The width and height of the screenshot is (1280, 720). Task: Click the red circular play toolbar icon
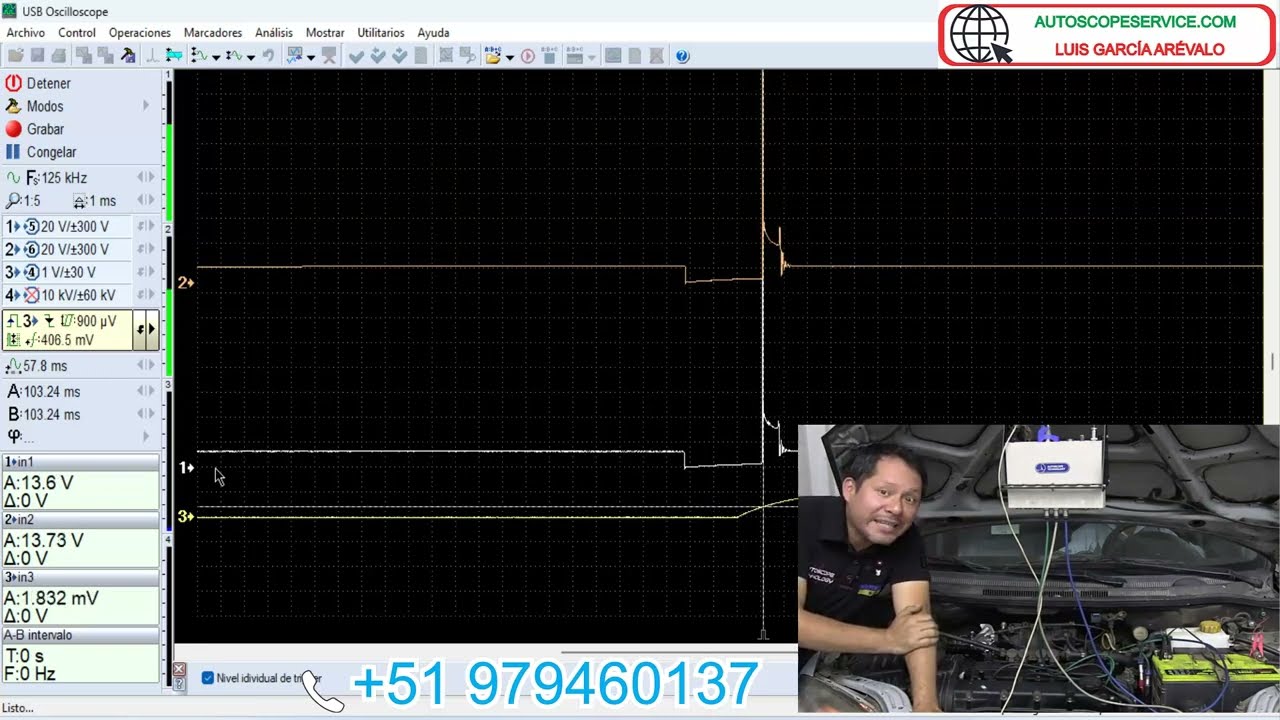coord(528,56)
